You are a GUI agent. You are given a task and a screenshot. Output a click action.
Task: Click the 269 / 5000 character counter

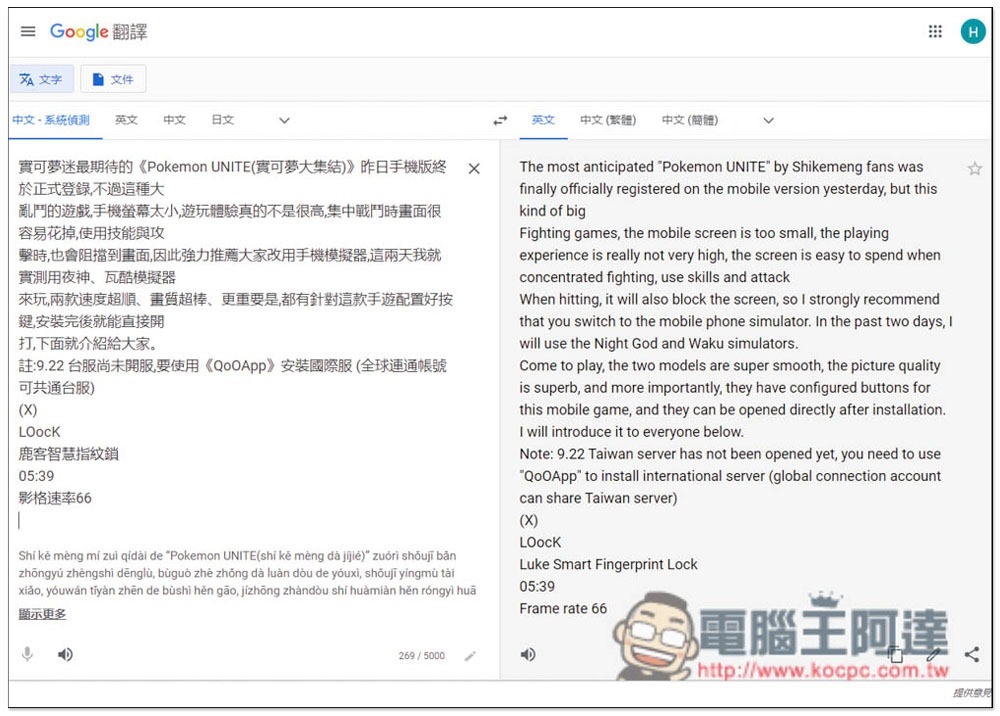422,655
